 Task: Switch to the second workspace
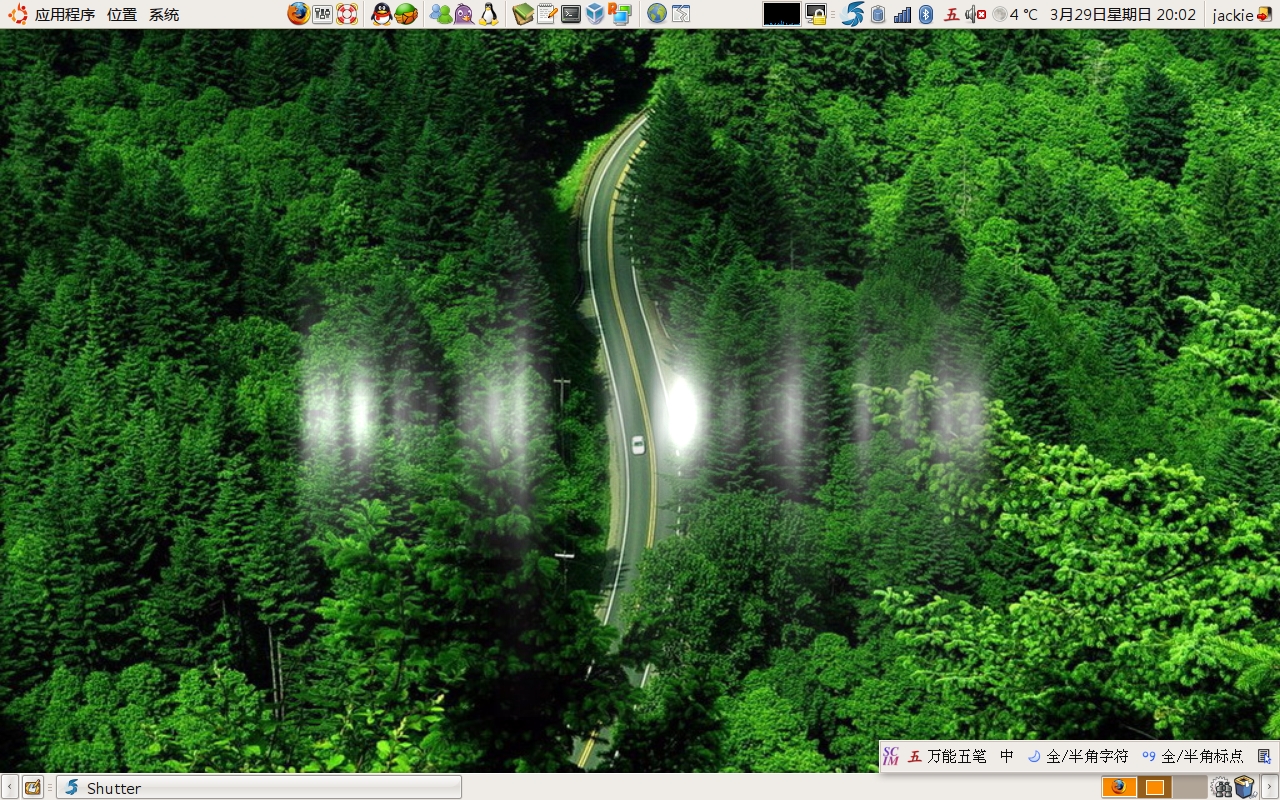1155,786
